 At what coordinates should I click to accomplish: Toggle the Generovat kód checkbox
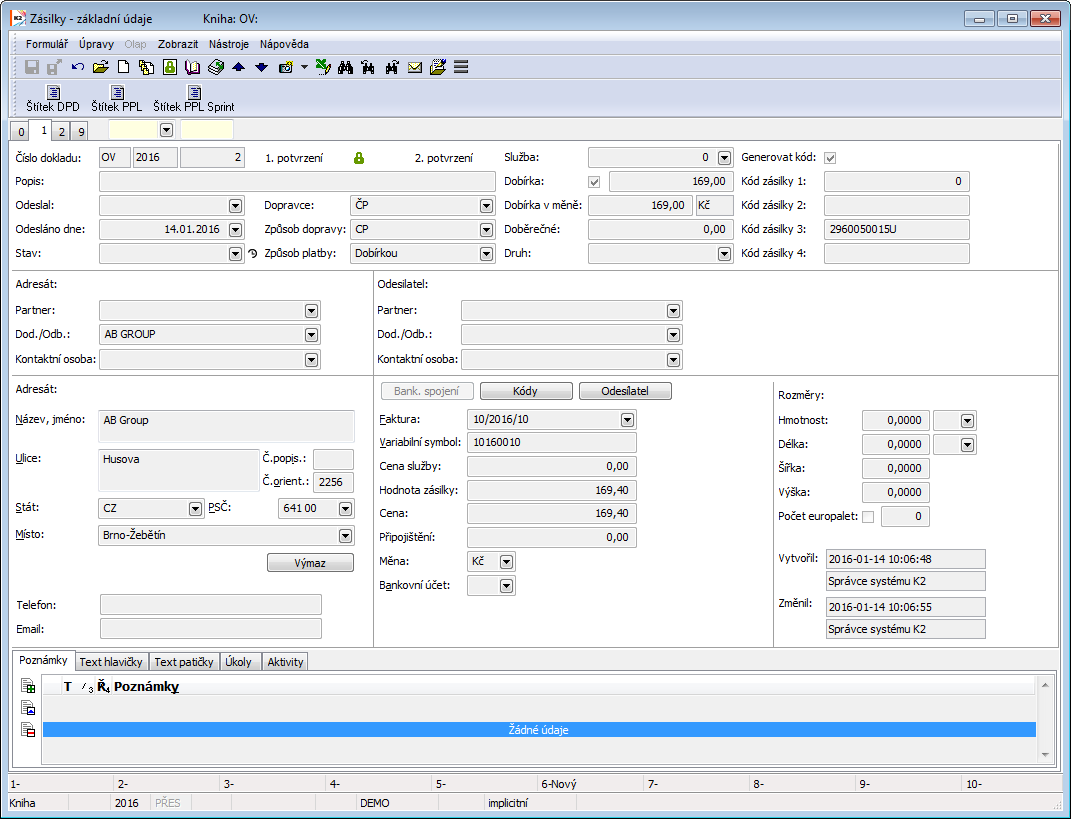830,158
